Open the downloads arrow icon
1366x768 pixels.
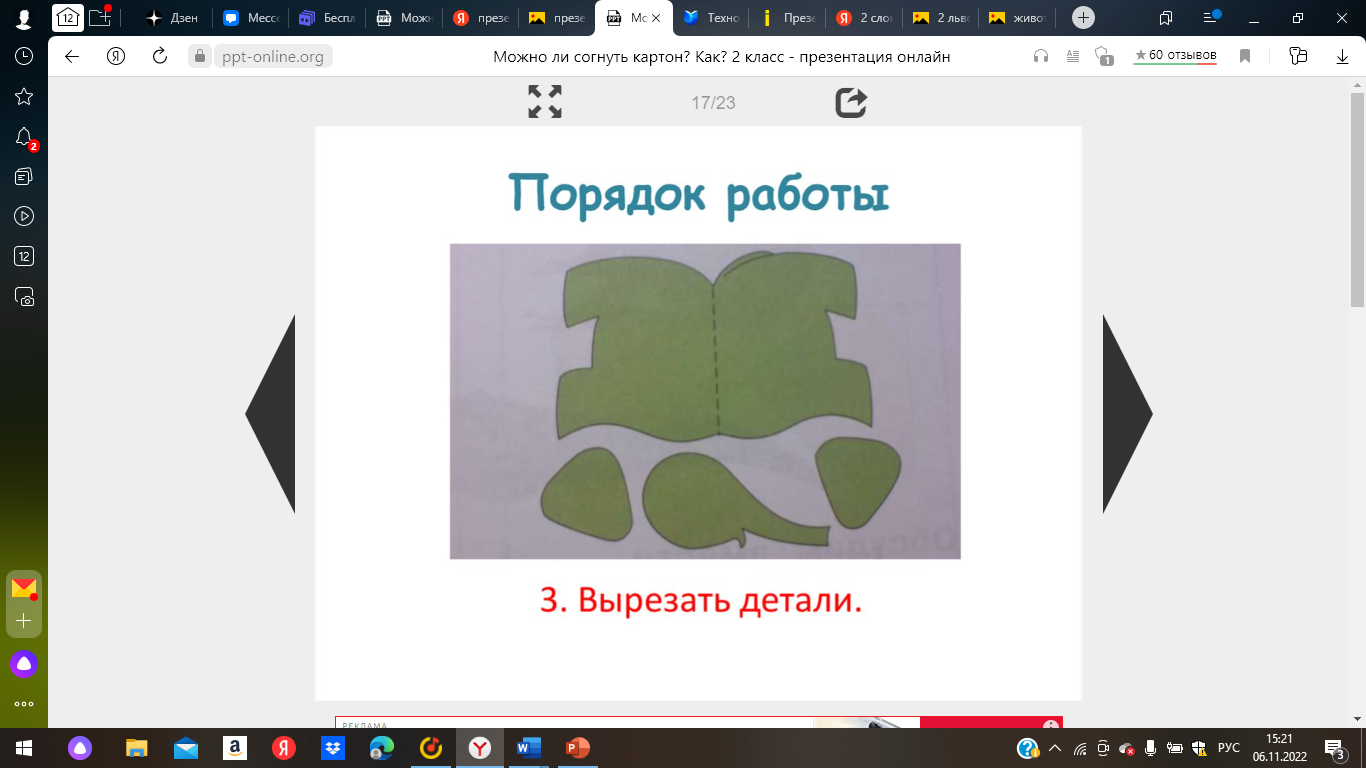point(1343,57)
